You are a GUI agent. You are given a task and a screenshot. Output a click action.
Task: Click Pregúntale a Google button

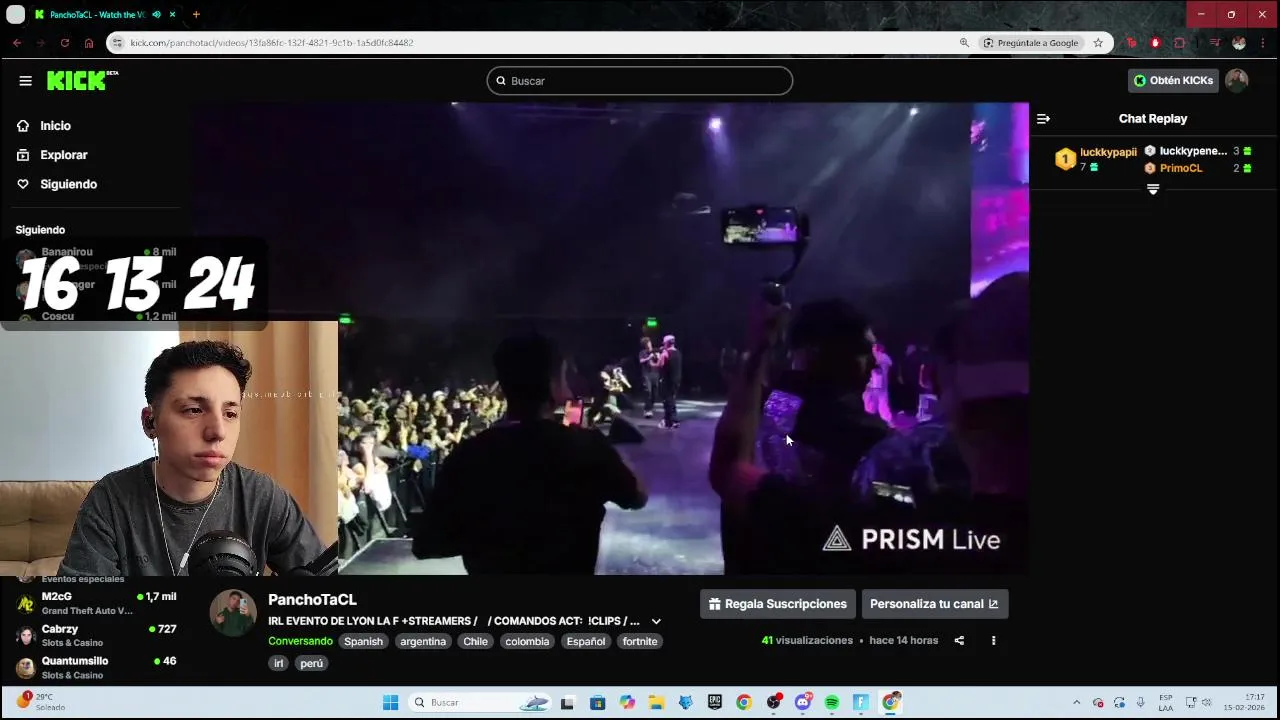tap(1031, 43)
